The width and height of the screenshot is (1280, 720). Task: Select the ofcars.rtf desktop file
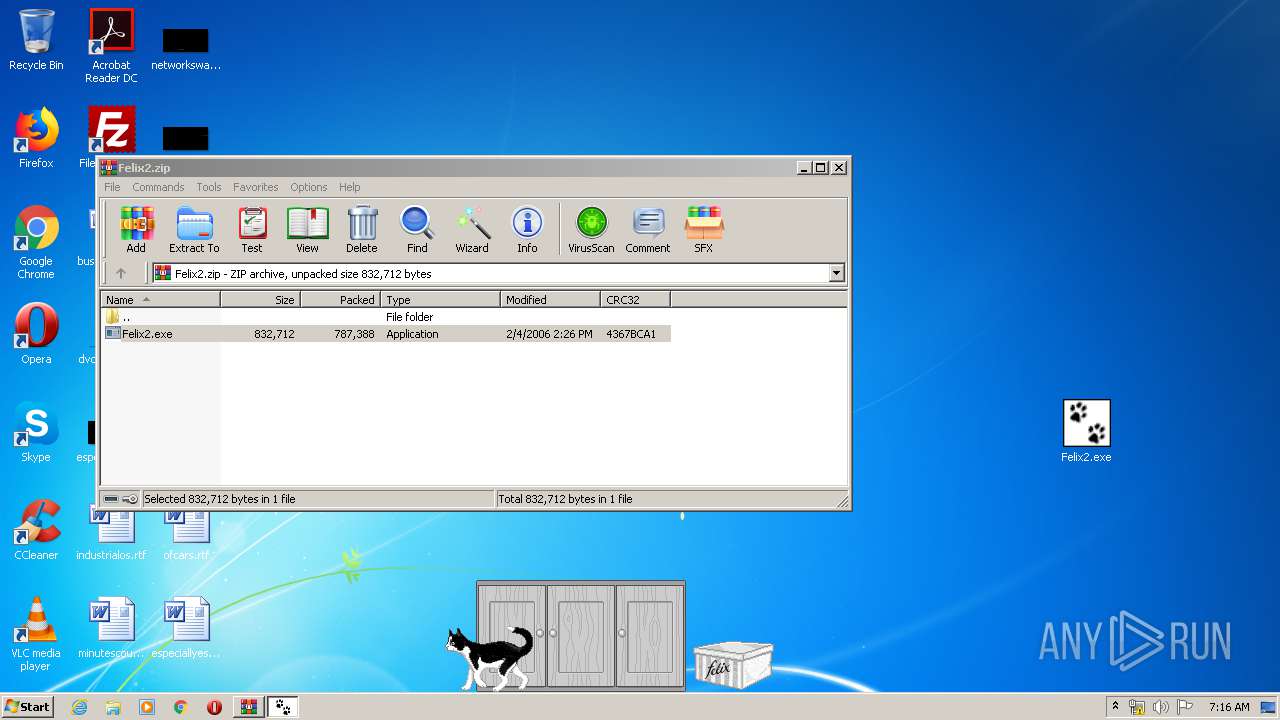point(186,536)
